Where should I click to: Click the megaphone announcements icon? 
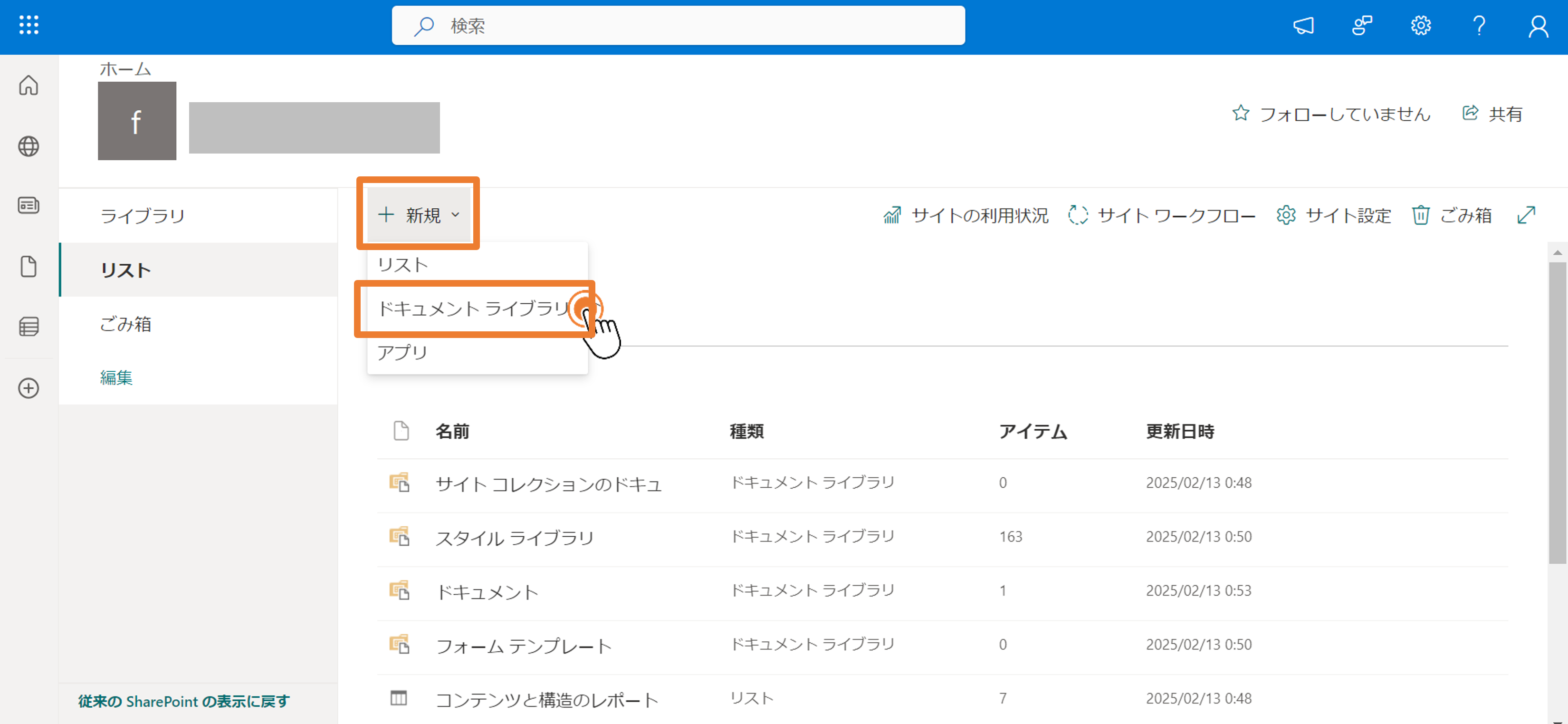click(1303, 26)
